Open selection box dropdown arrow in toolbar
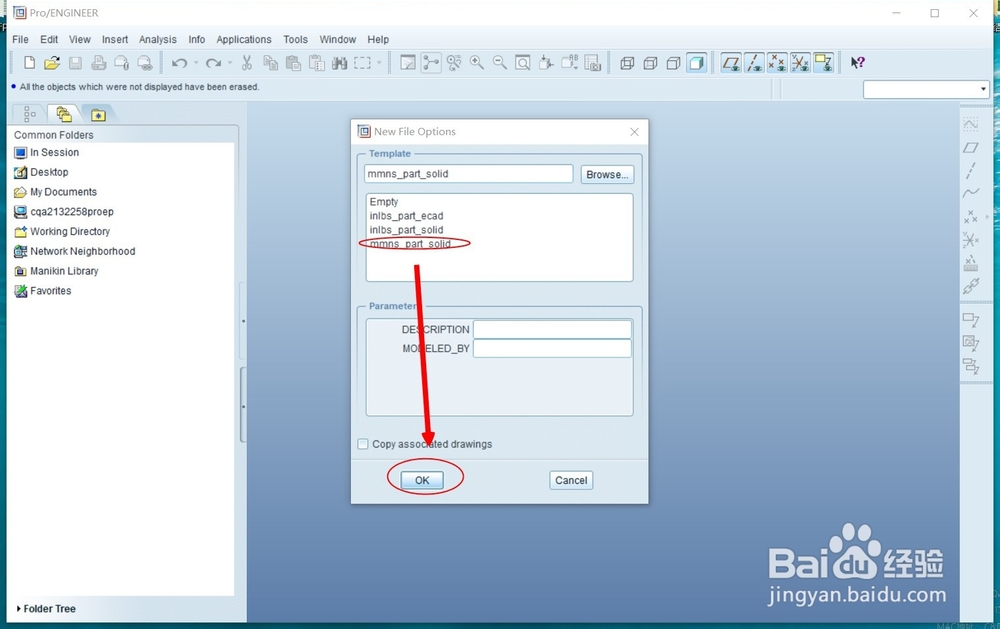Screen dimensions: 1000x629 click(379, 63)
